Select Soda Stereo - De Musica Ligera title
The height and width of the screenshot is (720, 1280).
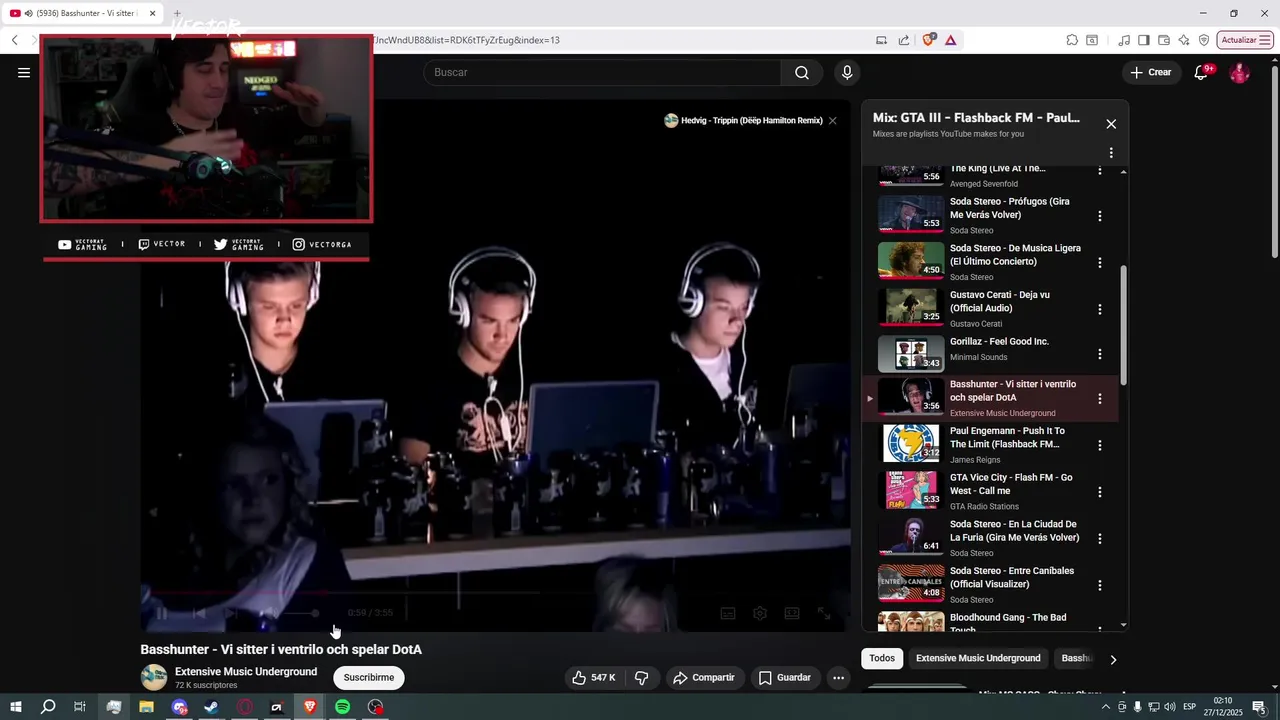pos(1015,254)
